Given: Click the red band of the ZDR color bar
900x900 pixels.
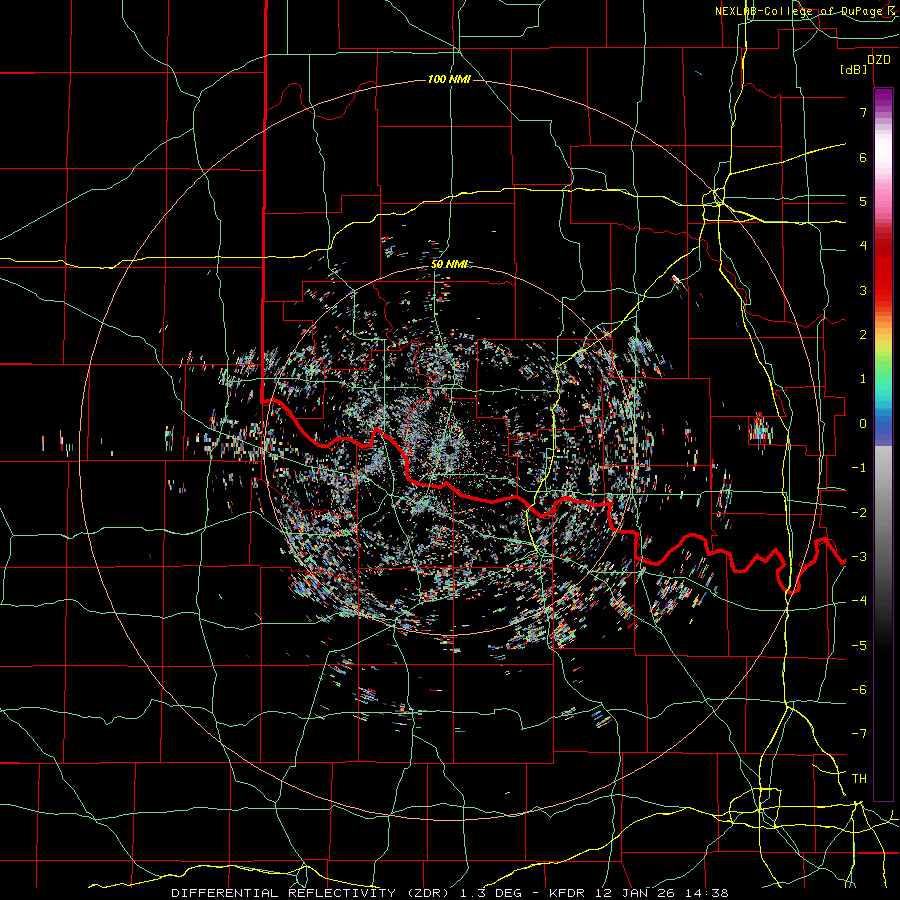Looking at the screenshot, I should click(x=883, y=270).
